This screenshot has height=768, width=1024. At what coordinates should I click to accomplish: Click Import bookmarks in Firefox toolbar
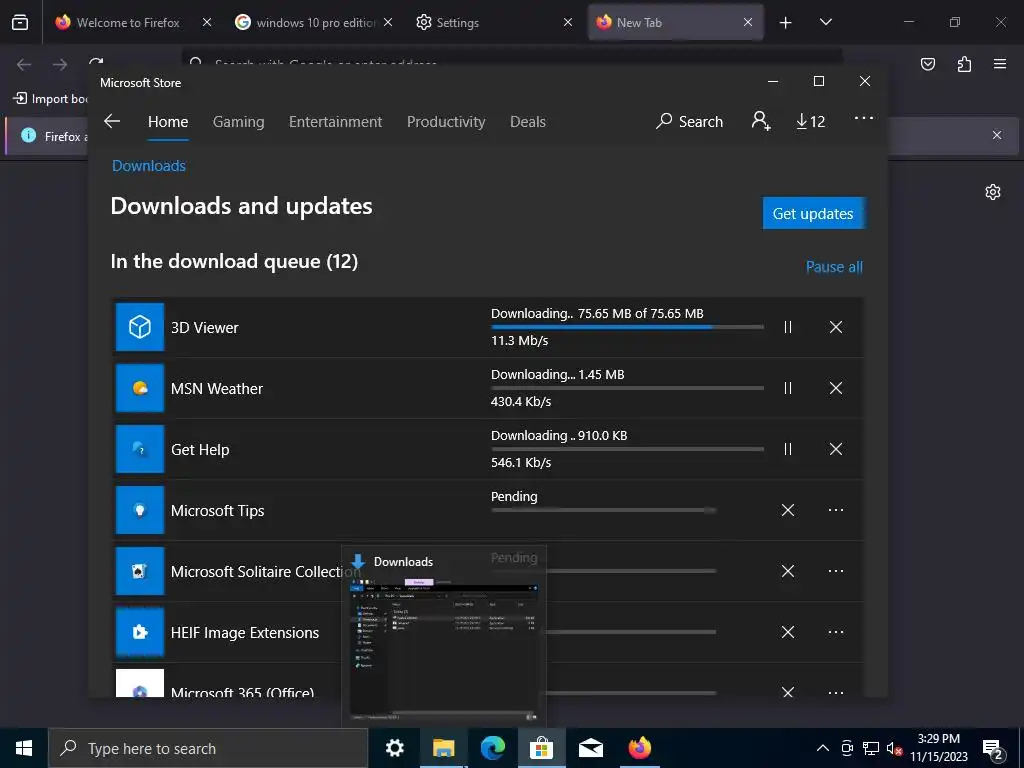click(x=51, y=99)
